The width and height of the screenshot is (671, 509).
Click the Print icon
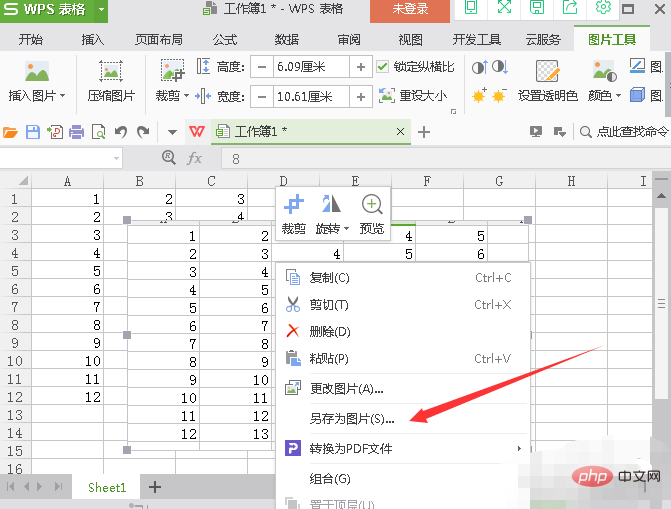pyautogui.click(x=77, y=132)
